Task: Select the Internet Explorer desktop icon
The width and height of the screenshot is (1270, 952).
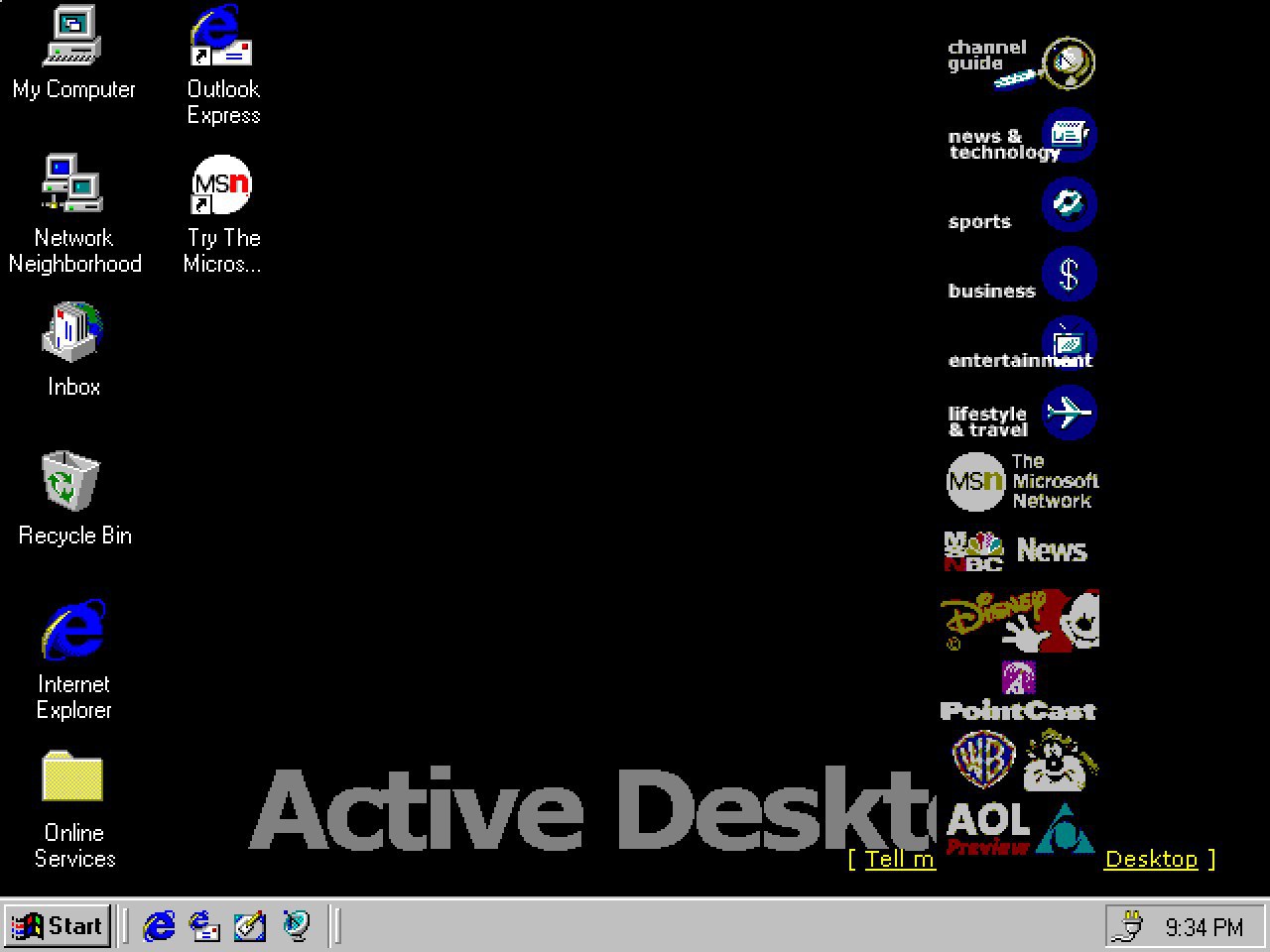Action: 73,659
